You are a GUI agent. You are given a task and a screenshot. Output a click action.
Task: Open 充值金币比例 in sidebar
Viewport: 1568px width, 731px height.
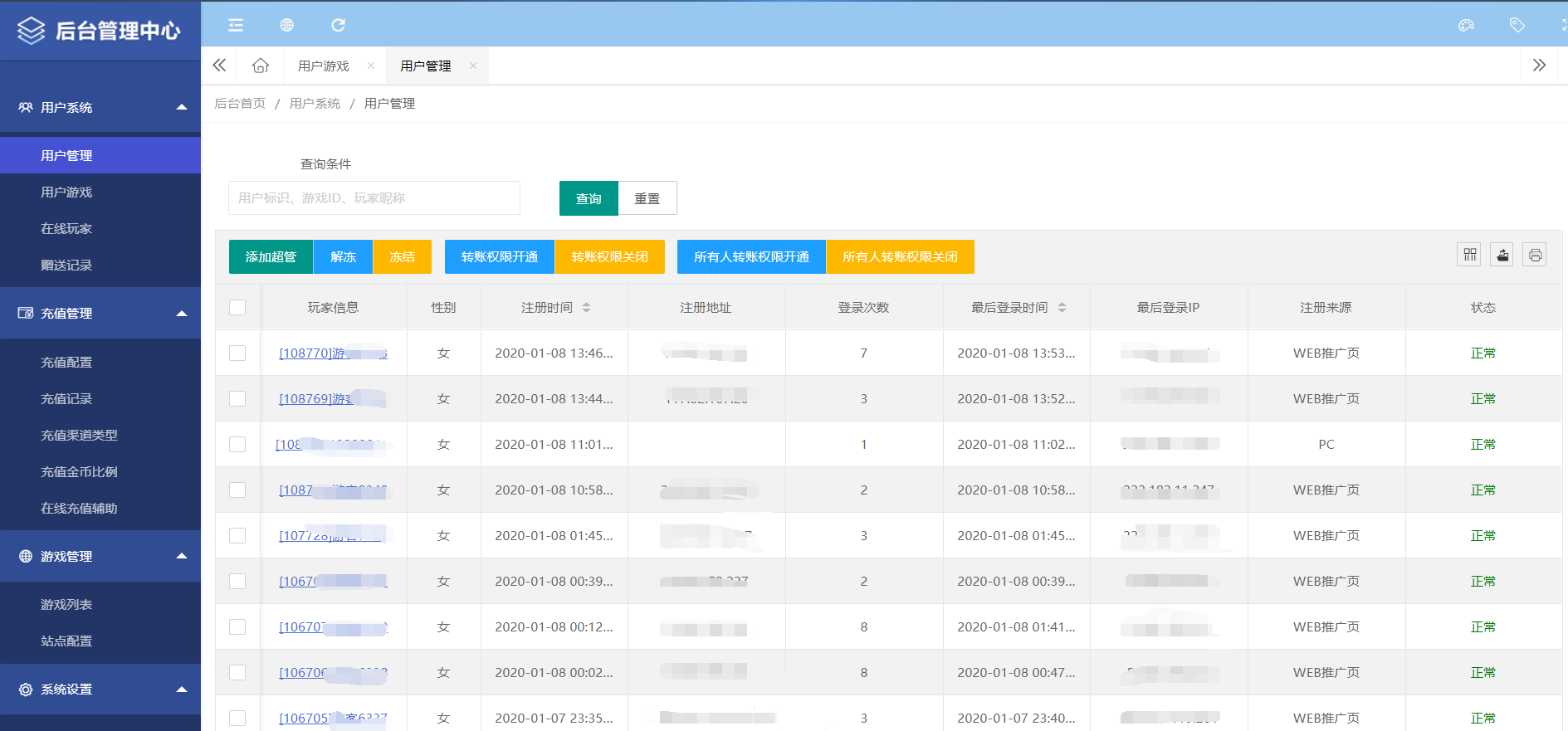coord(100,471)
